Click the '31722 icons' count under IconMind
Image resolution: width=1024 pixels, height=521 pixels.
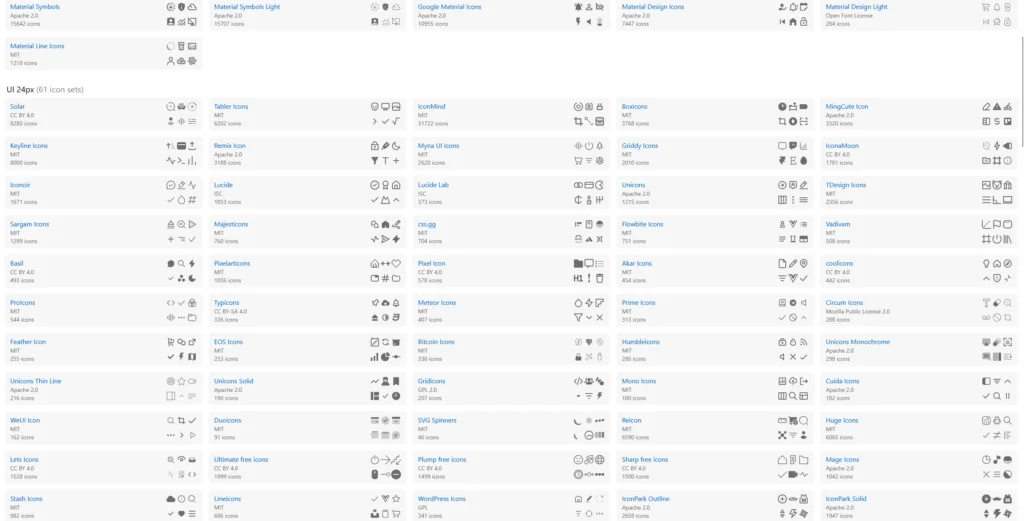tap(433, 123)
